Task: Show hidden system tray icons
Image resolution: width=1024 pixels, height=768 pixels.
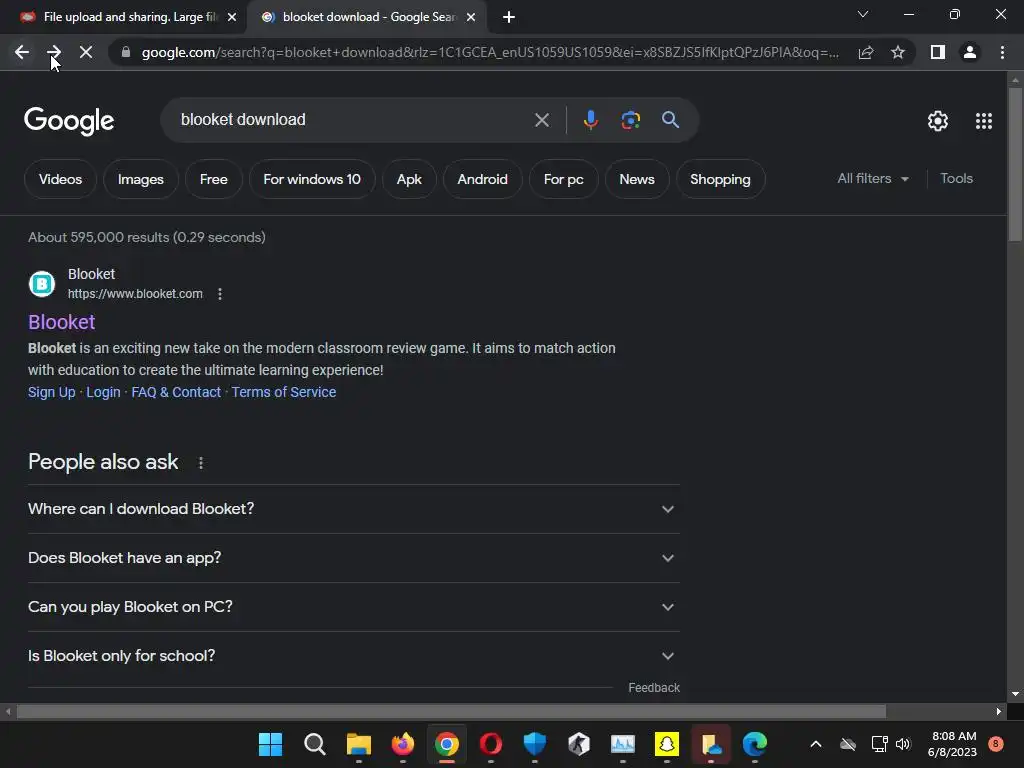Action: [x=816, y=744]
